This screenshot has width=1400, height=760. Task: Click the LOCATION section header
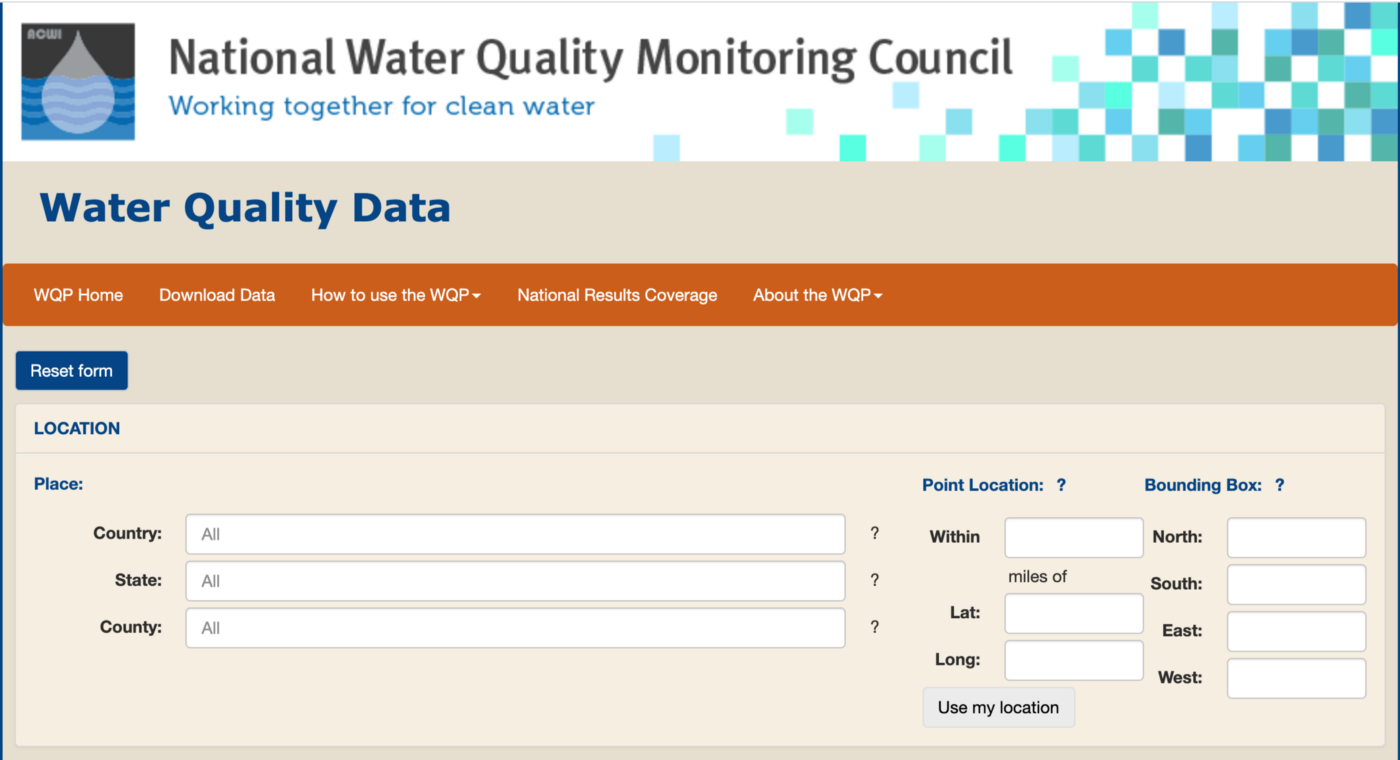(x=77, y=428)
